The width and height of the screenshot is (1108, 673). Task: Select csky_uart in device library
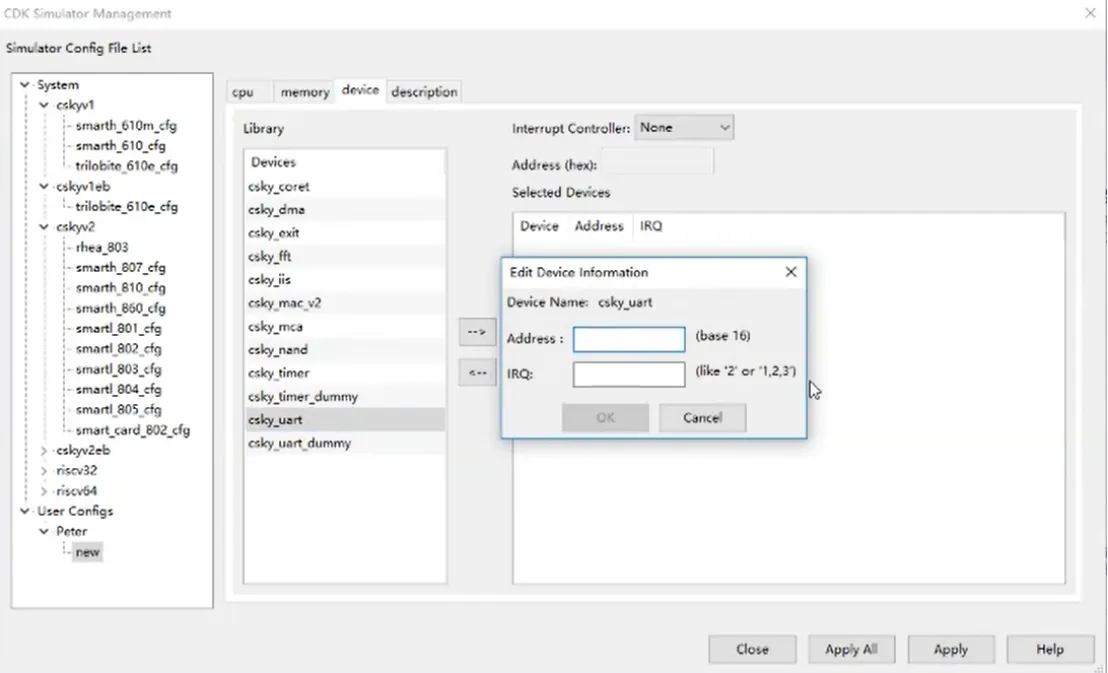point(345,420)
